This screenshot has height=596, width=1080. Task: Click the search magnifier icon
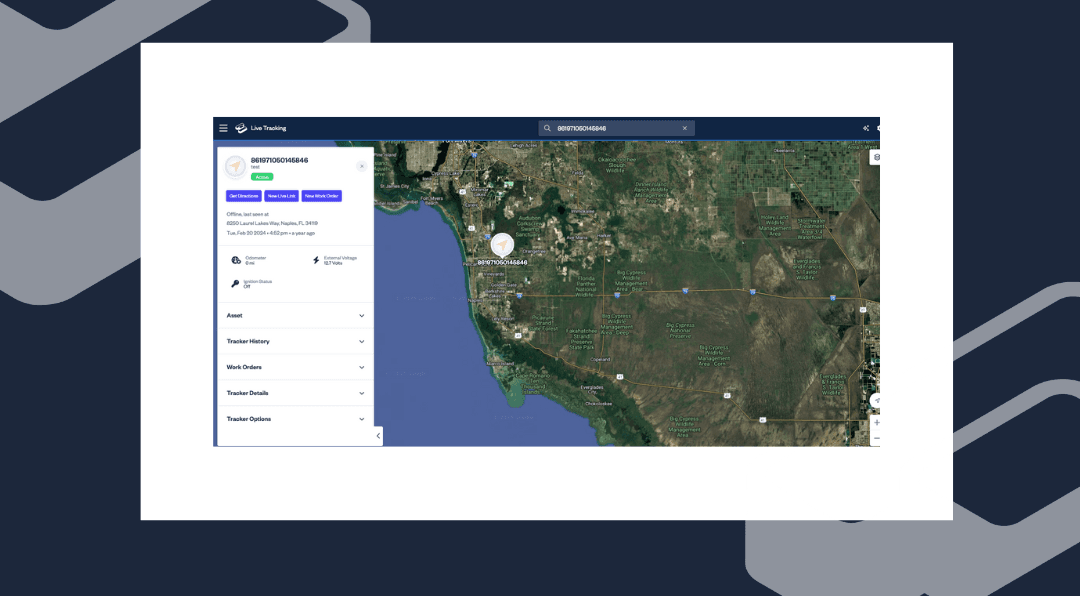tap(547, 128)
